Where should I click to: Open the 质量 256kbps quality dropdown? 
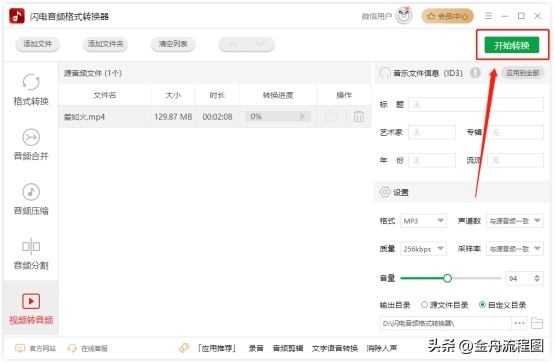423,249
